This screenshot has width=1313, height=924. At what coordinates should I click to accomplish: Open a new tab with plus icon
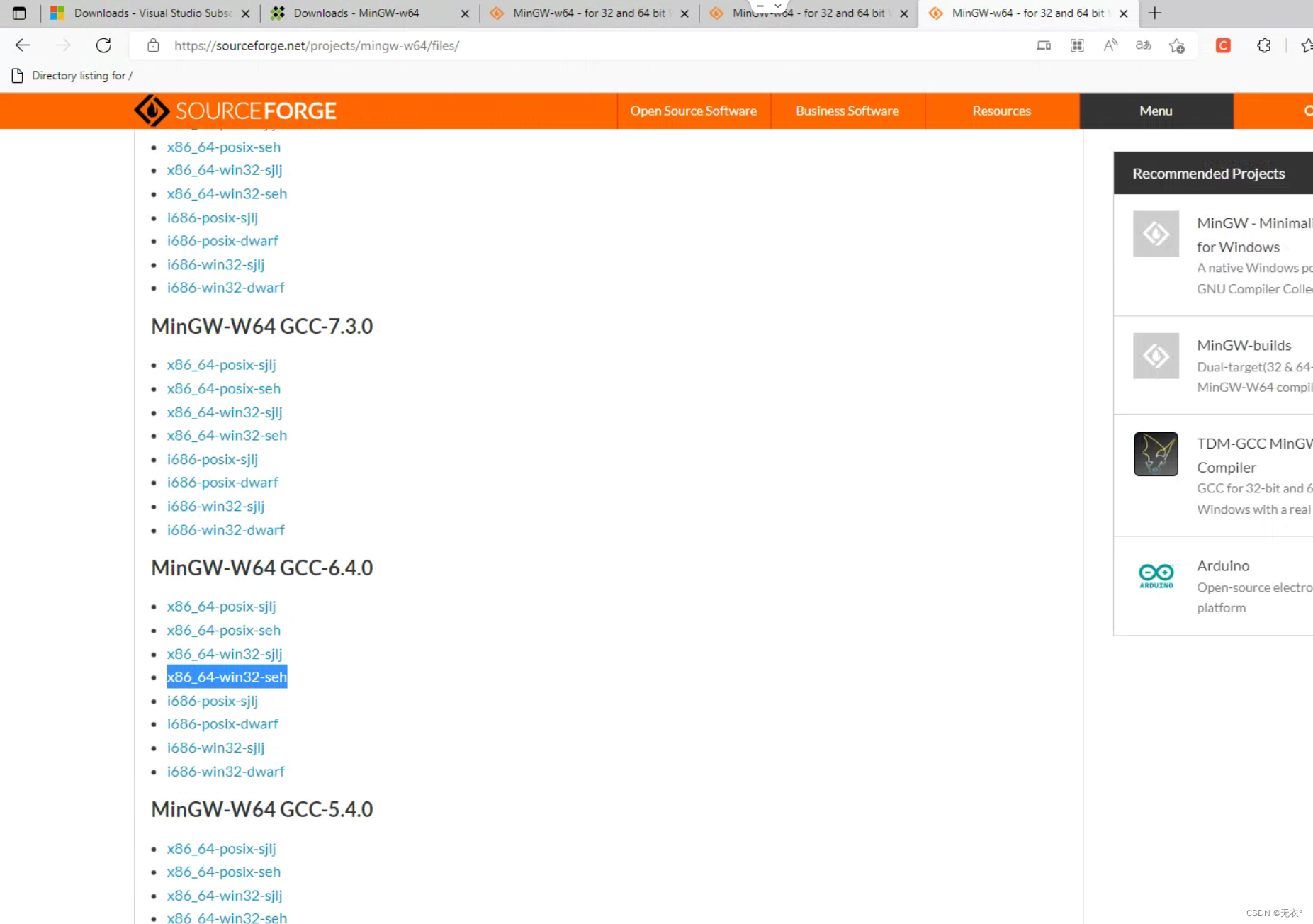[1155, 13]
